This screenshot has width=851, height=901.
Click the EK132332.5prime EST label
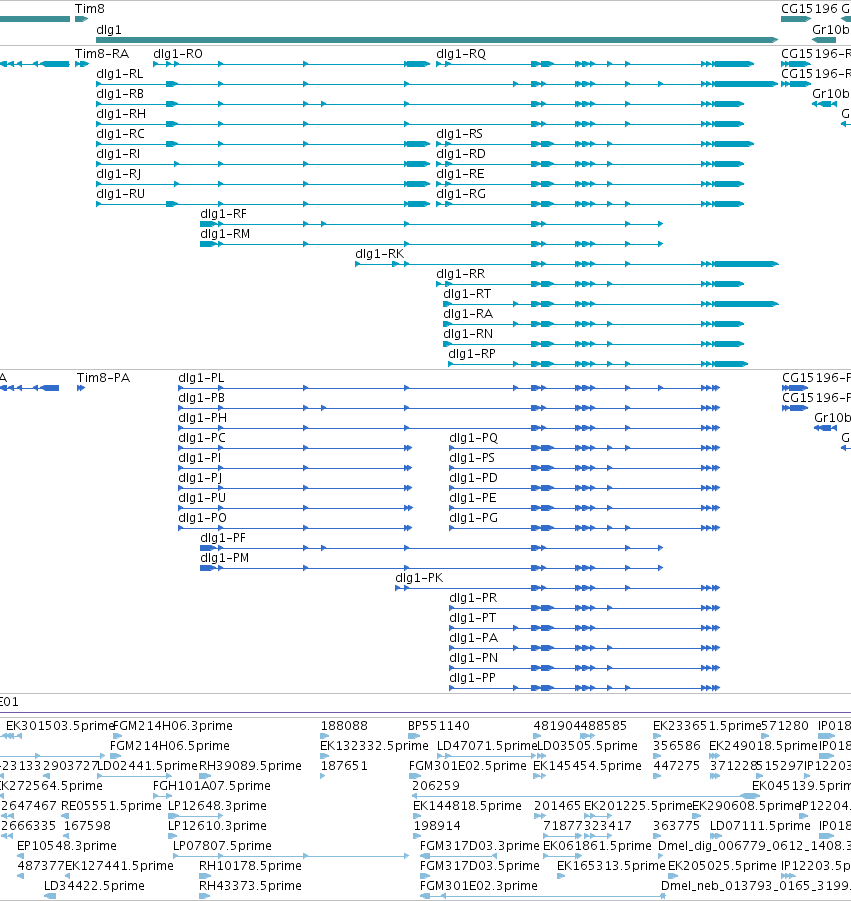[374, 746]
